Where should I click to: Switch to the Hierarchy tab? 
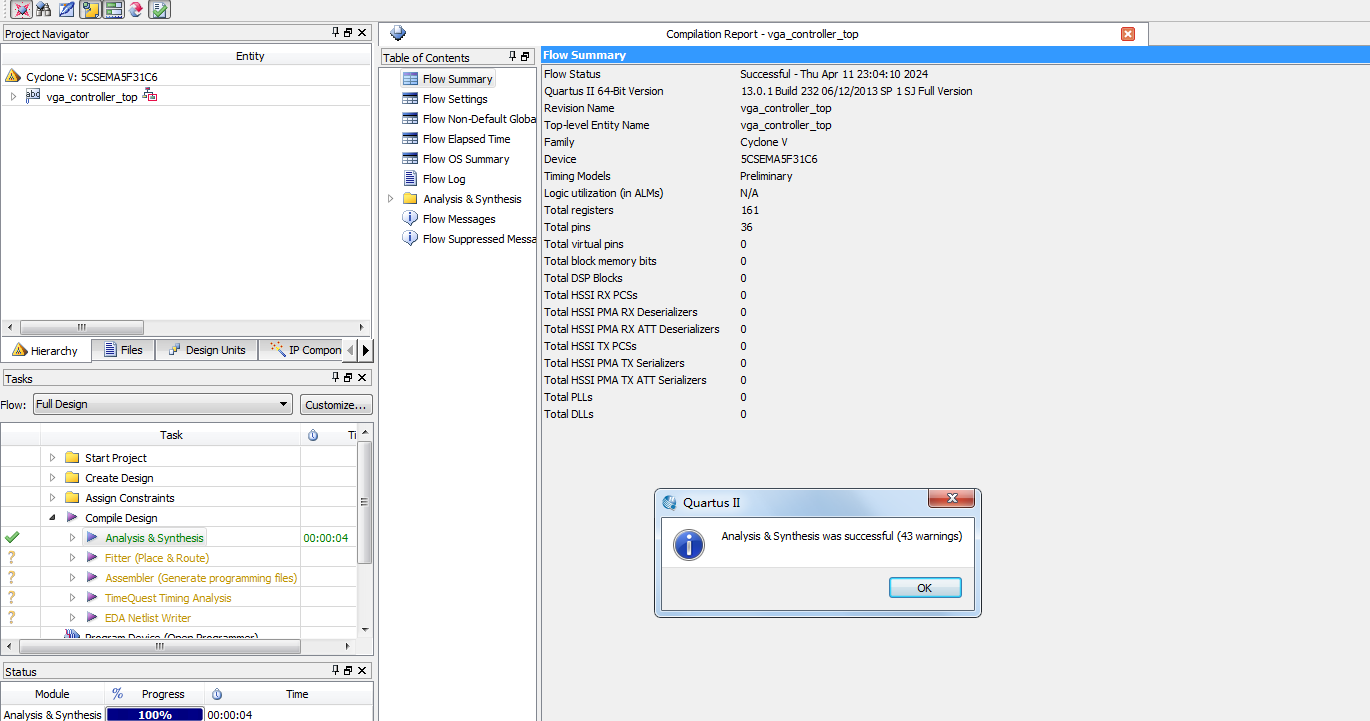(x=46, y=350)
